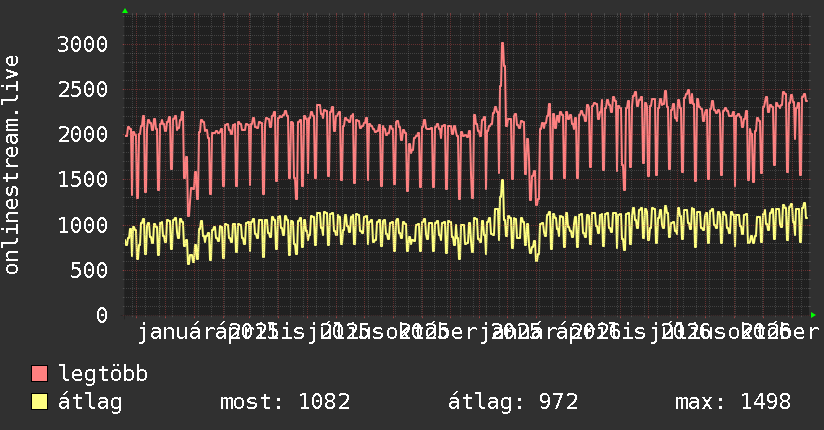Click the 1500 y-axis tick label

pos(83,180)
